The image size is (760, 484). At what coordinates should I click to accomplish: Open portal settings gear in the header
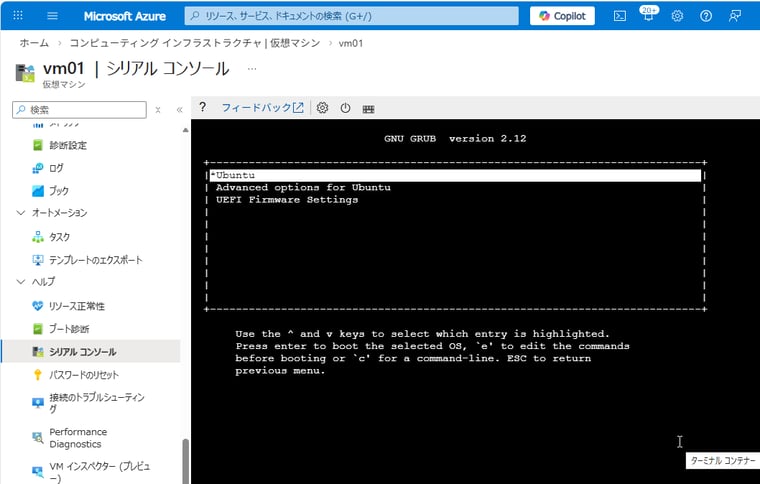pyautogui.click(x=677, y=16)
